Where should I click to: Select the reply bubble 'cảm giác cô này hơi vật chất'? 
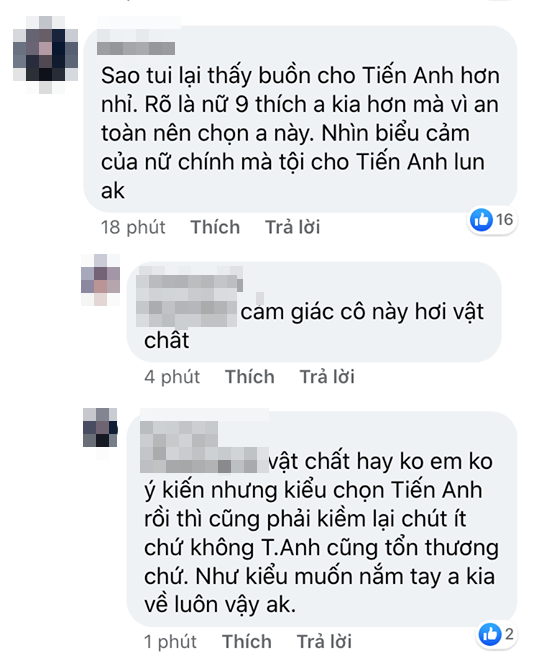[x=314, y=311]
